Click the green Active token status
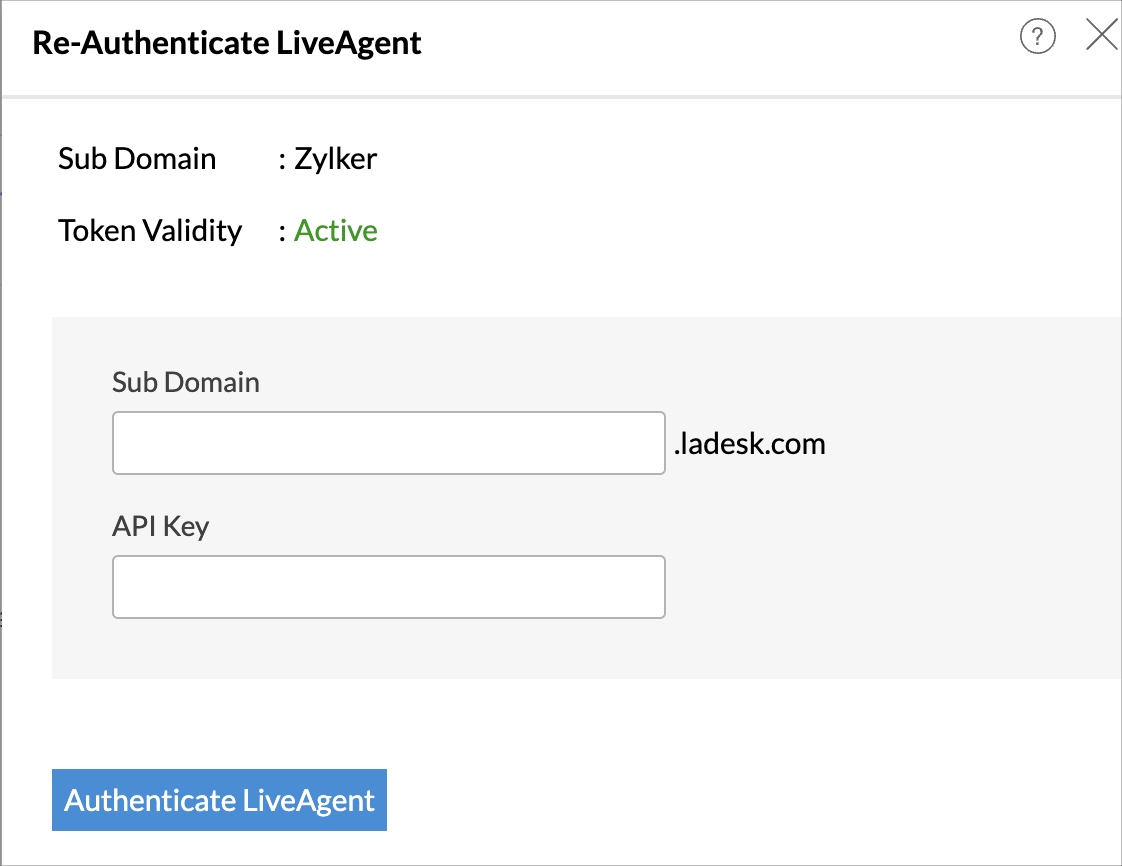 coord(336,231)
